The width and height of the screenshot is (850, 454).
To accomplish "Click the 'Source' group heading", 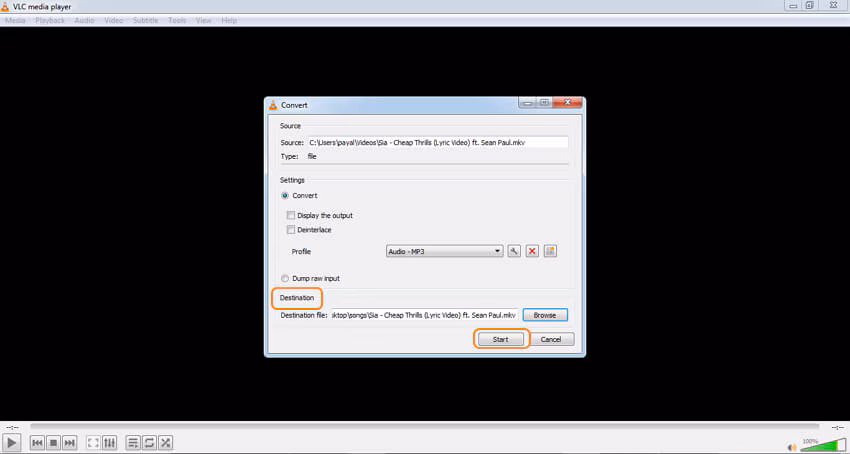I will [x=290, y=126].
